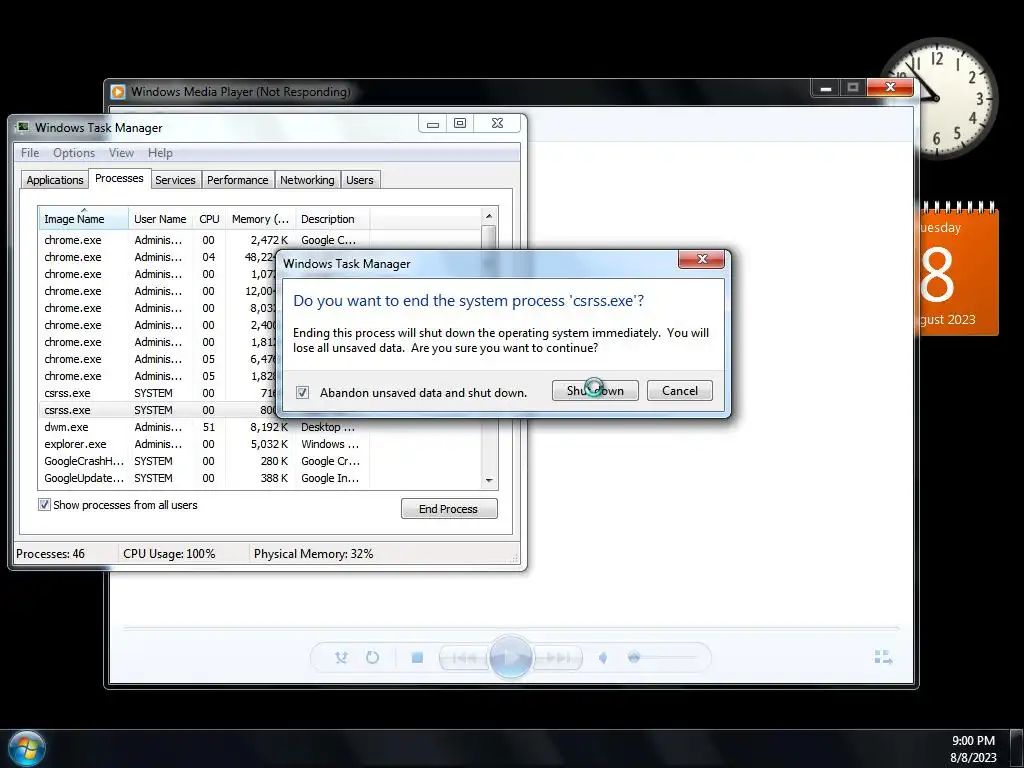Click Previous track in Media Player
Image resolution: width=1024 pixels, height=768 pixels.
(x=464, y=658)
